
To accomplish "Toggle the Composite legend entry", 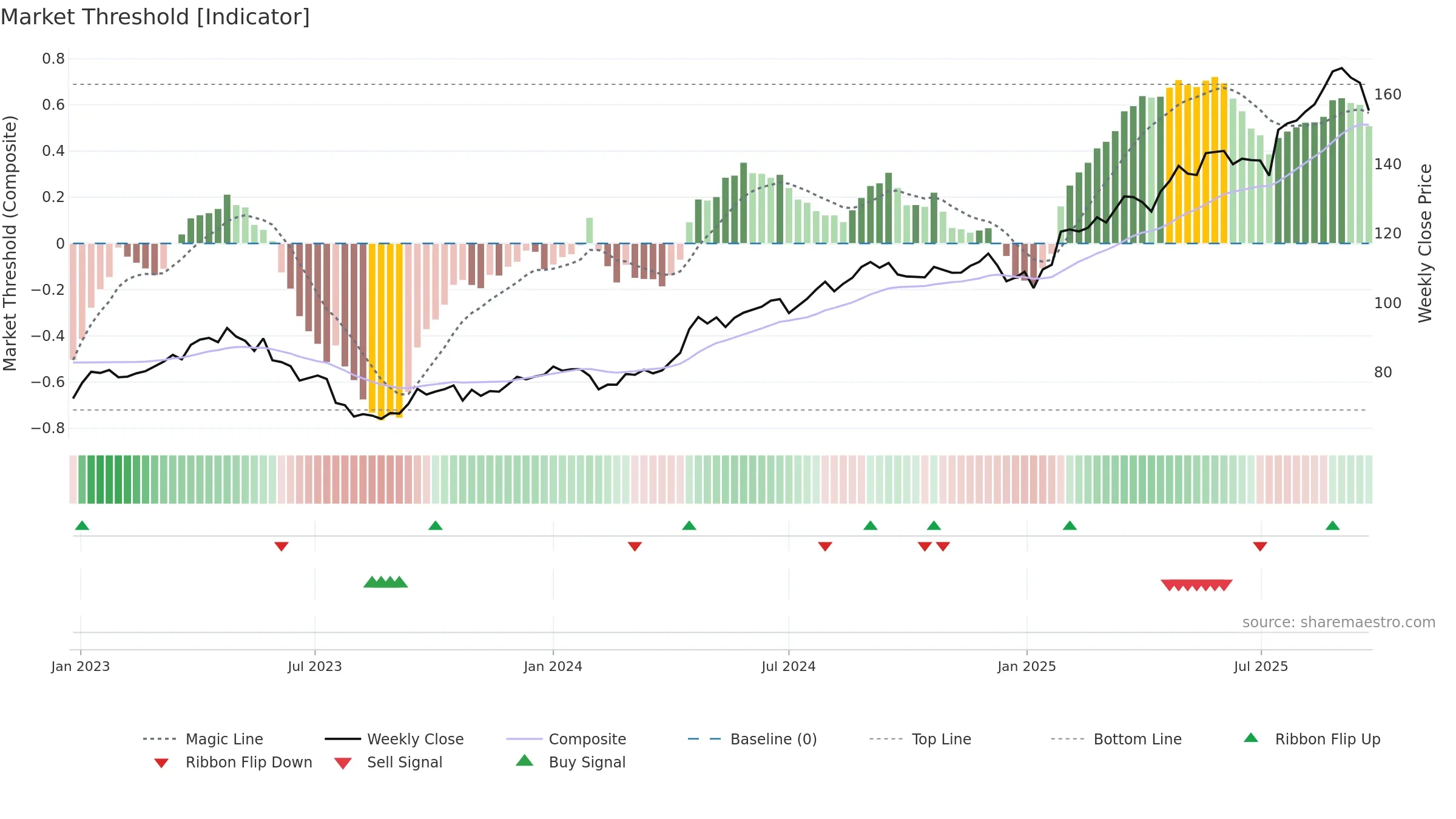I will coord(566,739).
